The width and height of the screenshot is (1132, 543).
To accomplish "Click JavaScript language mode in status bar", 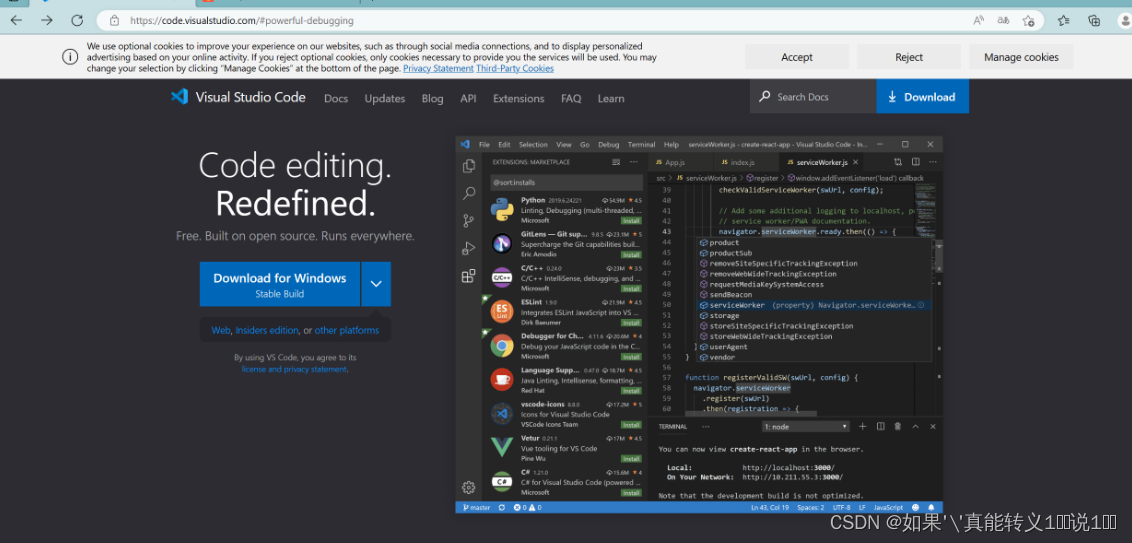I will click(888, 508).
